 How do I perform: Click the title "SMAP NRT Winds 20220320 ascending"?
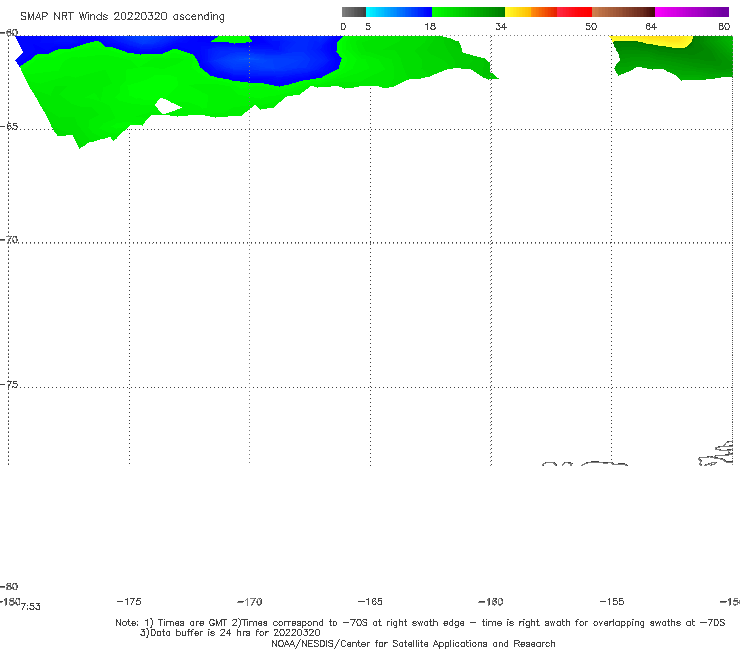click(x=122, y=16)
